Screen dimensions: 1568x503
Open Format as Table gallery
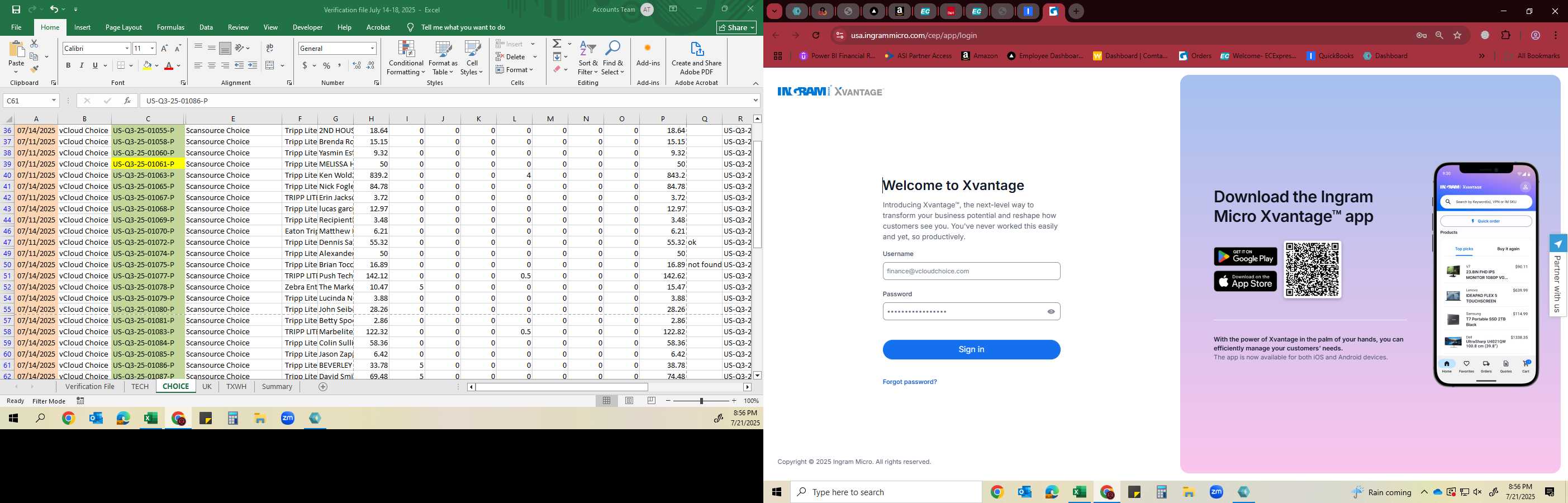pos(443,59)
